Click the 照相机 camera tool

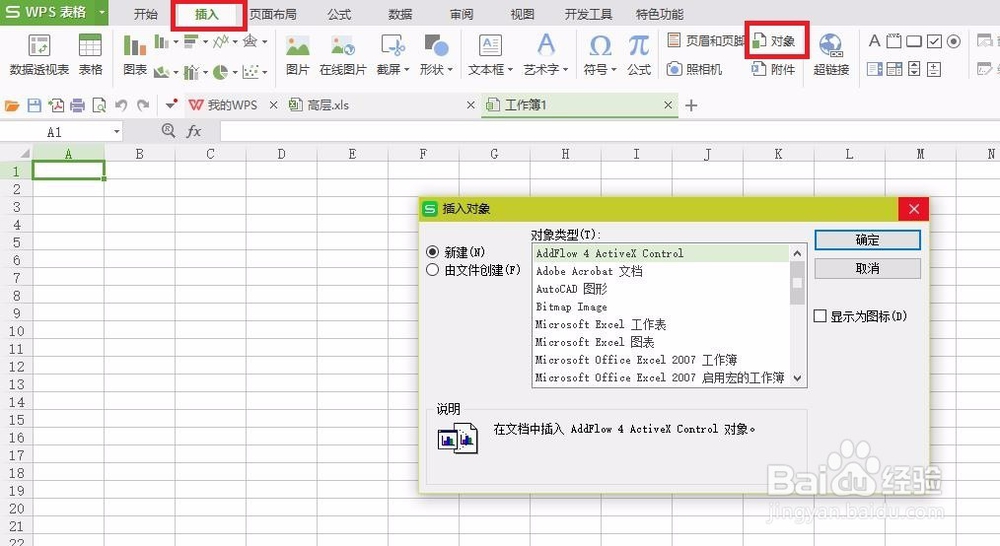click(694, 69)
